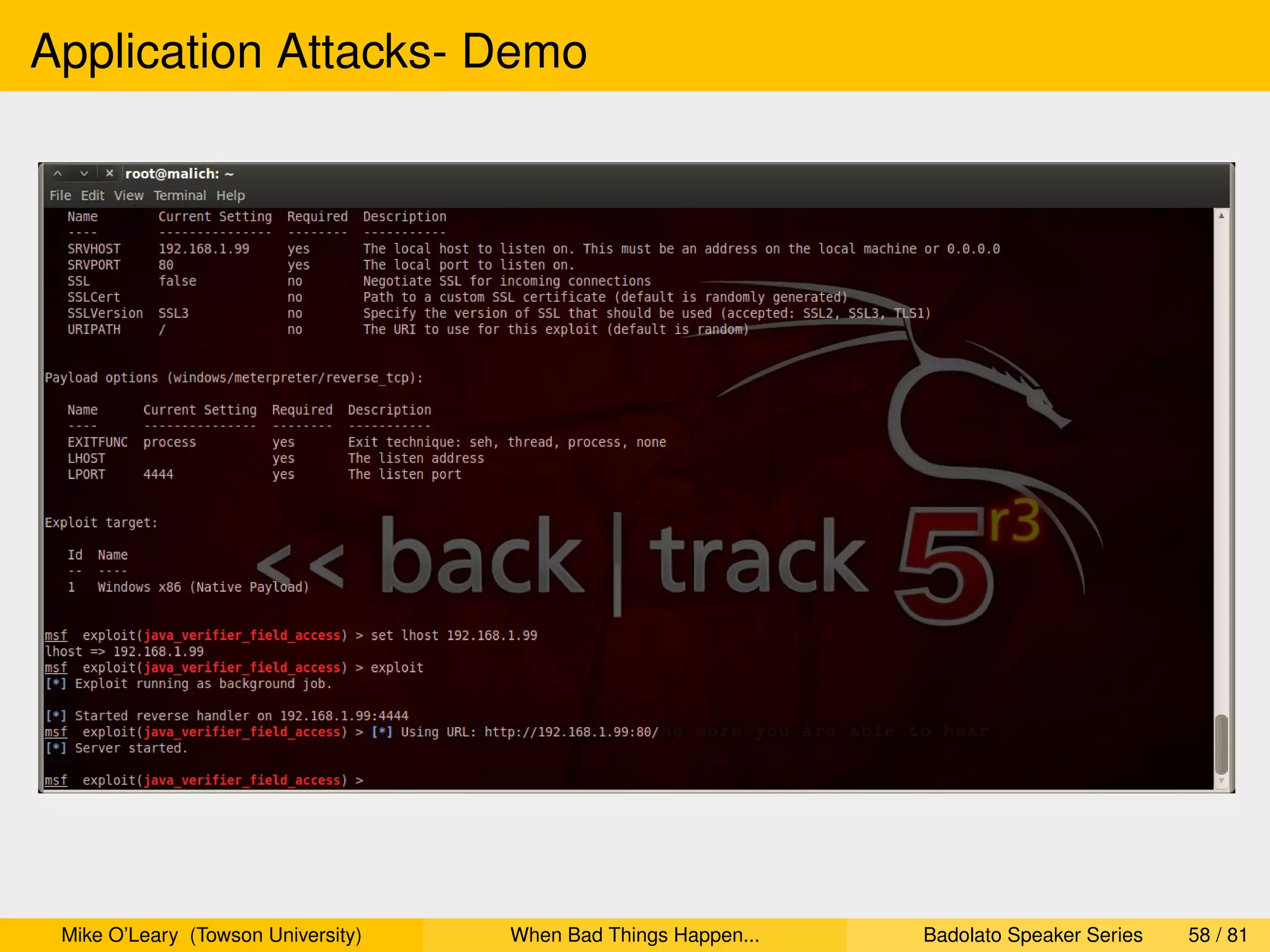
Task: Click the URL http://192.168.1.99:80/
Action: (571, 732)
